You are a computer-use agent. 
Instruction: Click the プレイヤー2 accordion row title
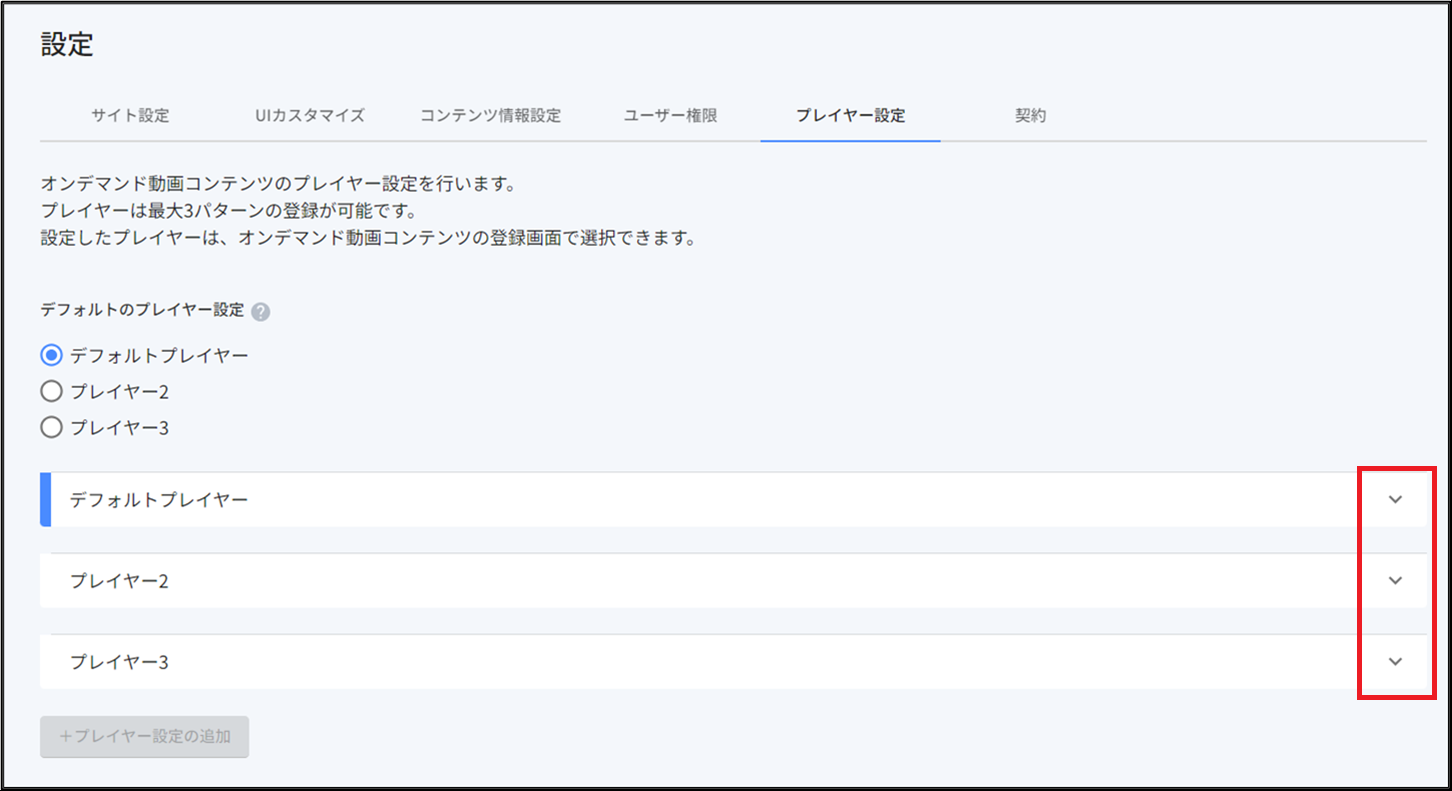click(x=119, y=580)
